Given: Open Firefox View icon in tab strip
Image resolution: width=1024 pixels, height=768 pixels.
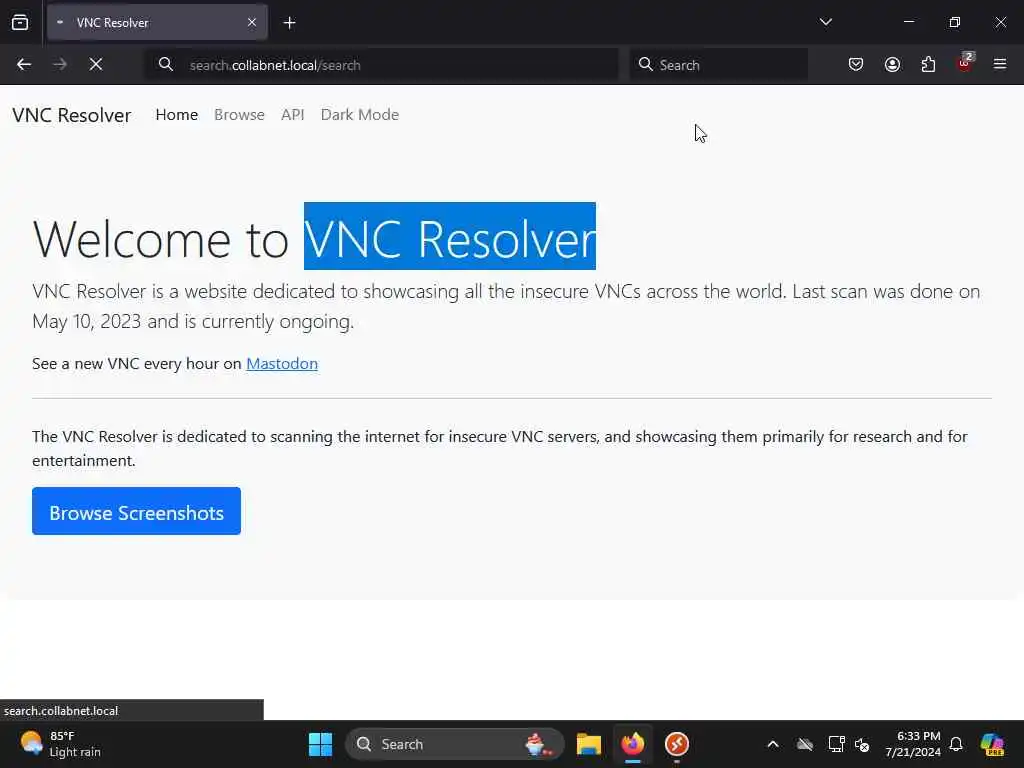Looking at the screenshot, I should pyautogui.click(x=20, y=22).
